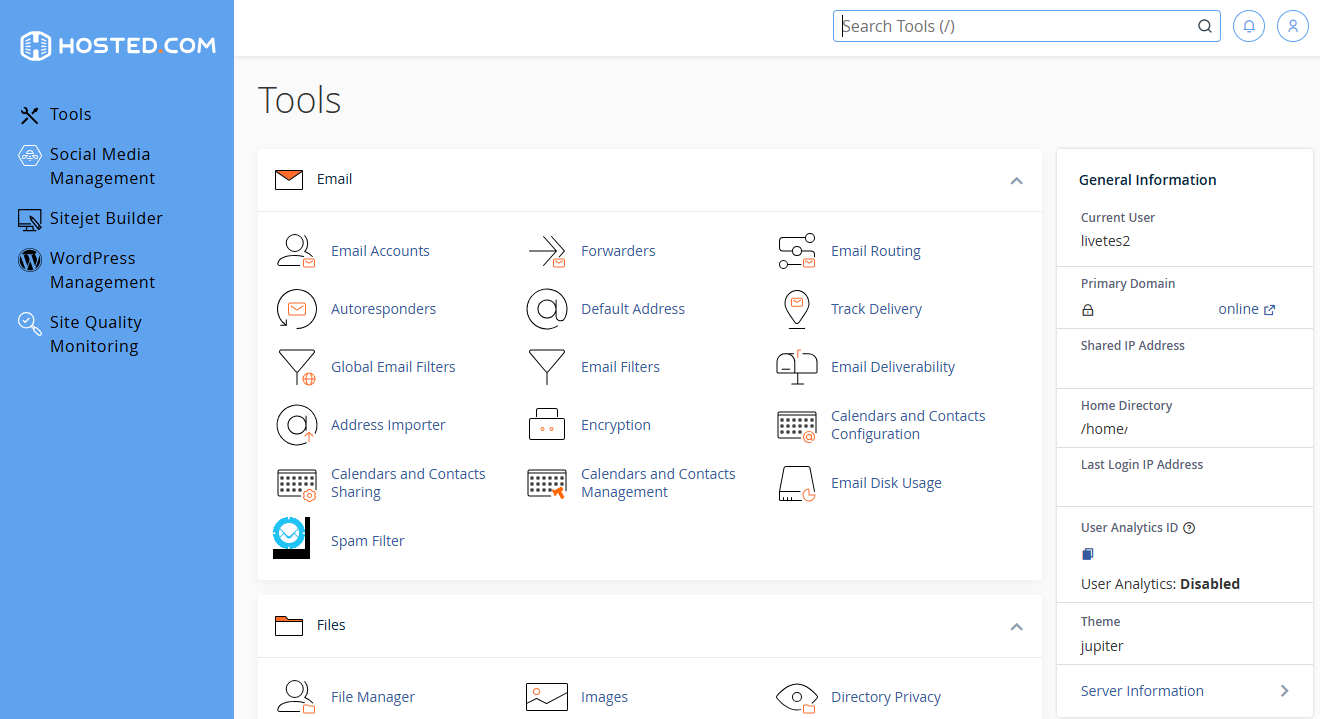Click the notifications bell icon
This screenshot has width=1320, height=719.
click(1249, 26)
